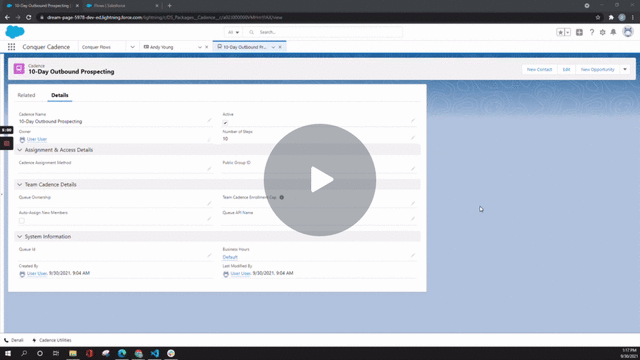Viewport: 640px width, 360px height.
Task: Reload the browser page
Action: pos(29,18)
